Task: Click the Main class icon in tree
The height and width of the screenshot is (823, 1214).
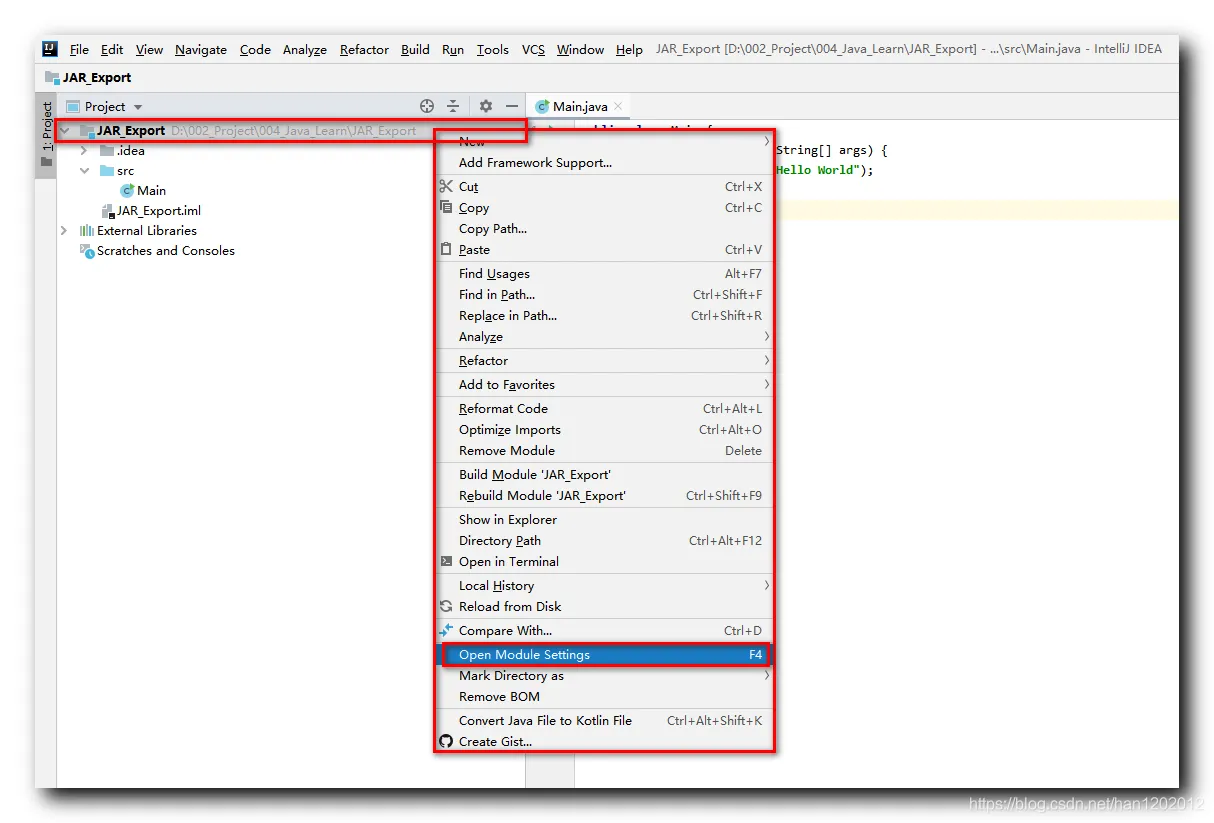Action: click(x=127, y=190)
